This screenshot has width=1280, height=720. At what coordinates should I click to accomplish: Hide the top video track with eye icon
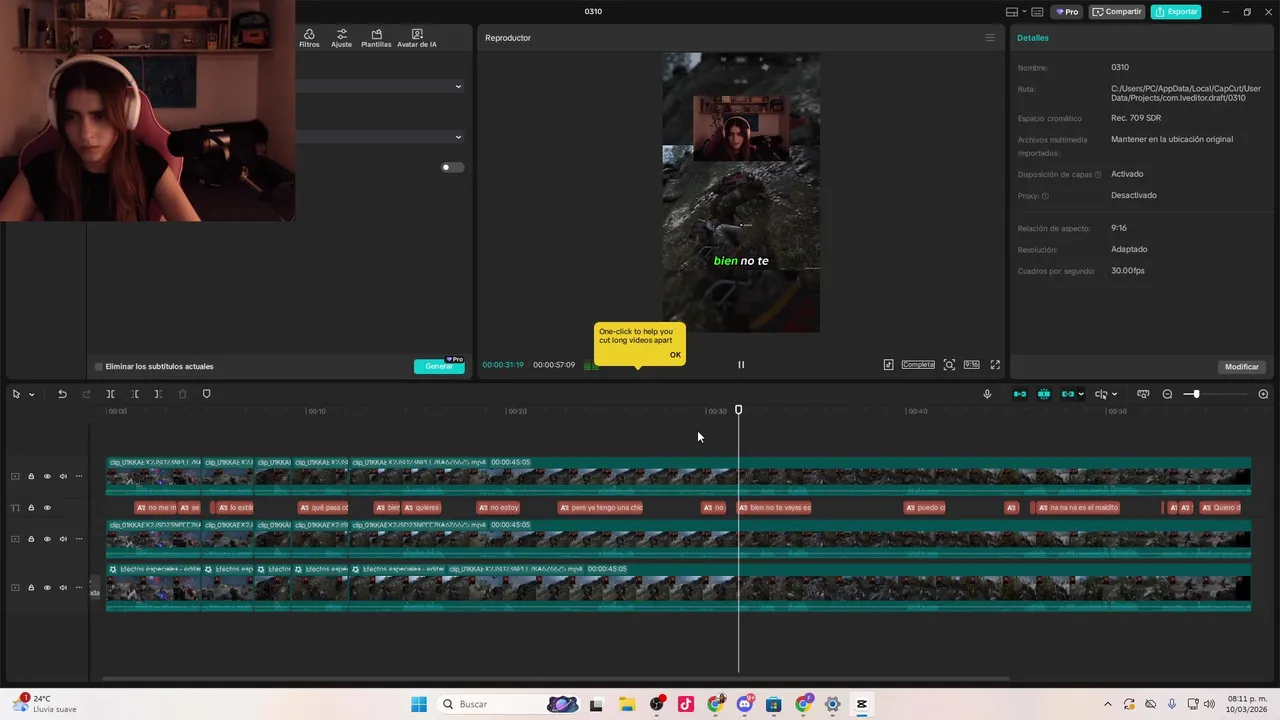click(47, 476)
